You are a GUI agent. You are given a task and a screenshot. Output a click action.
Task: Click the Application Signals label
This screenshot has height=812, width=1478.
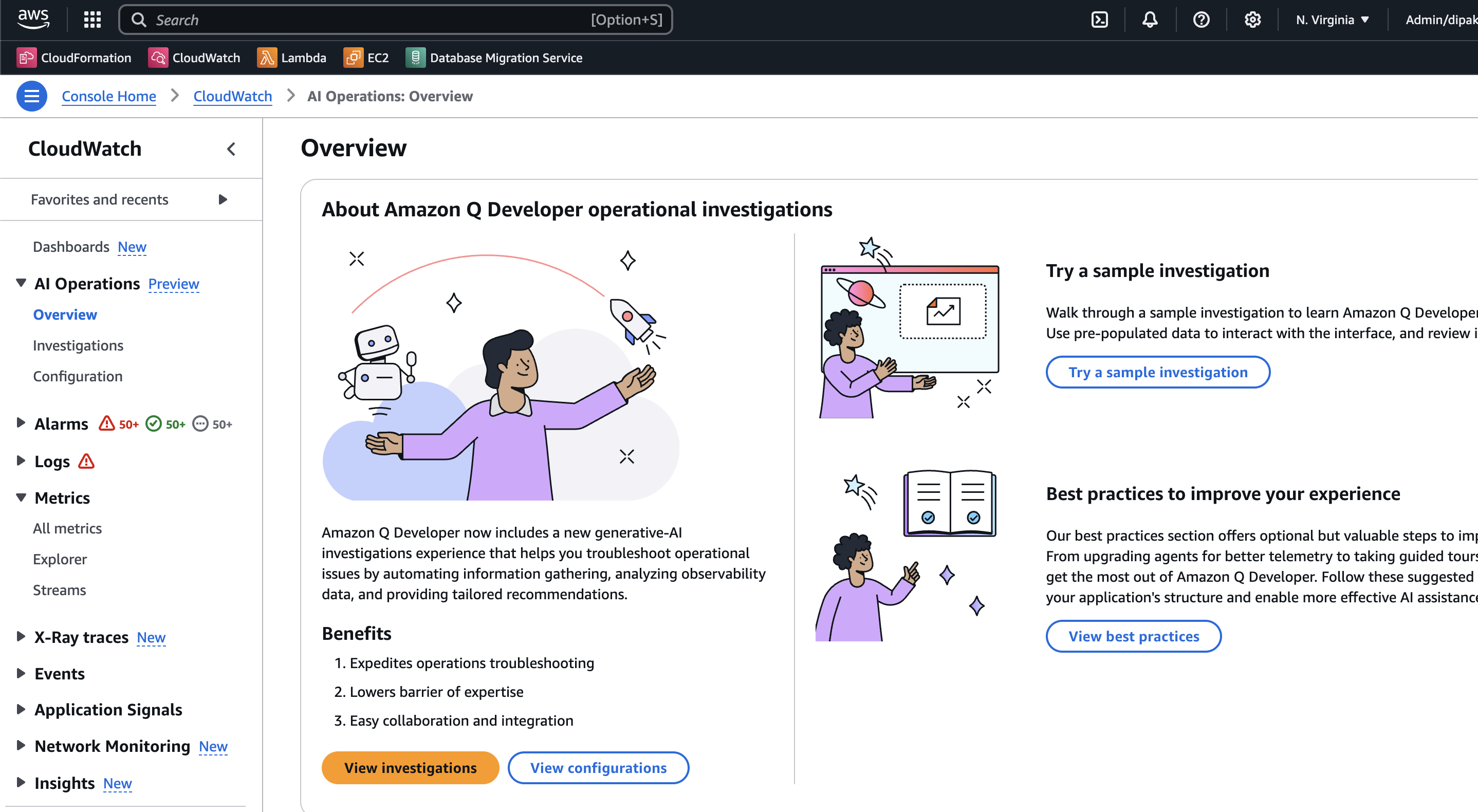[x=108, y=710]
